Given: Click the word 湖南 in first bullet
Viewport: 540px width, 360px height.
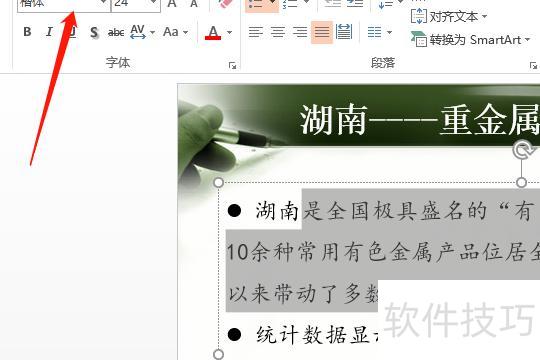Looking at the screenshot, I should 278,211.
